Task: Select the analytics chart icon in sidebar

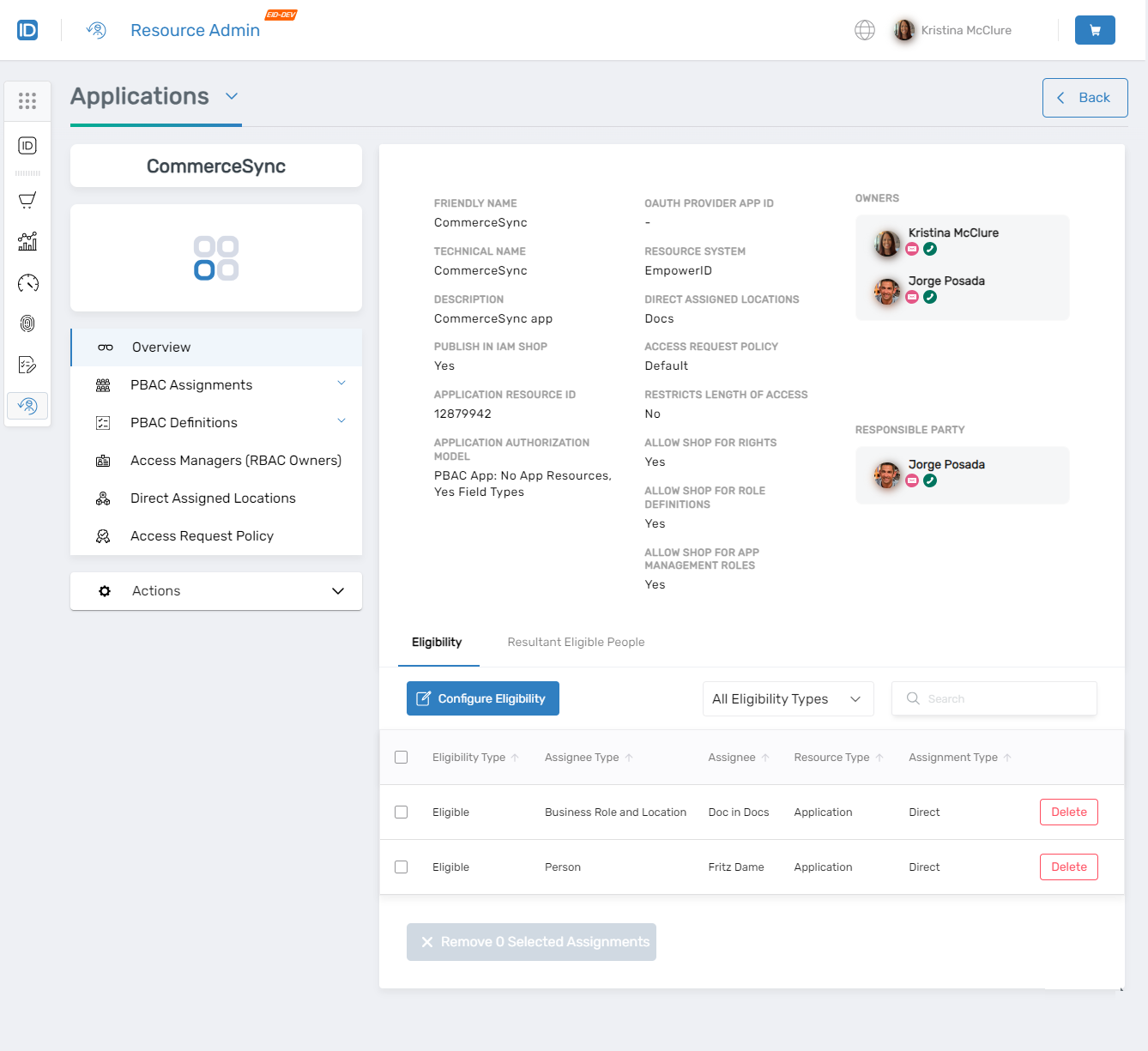Action: point(27,241)
